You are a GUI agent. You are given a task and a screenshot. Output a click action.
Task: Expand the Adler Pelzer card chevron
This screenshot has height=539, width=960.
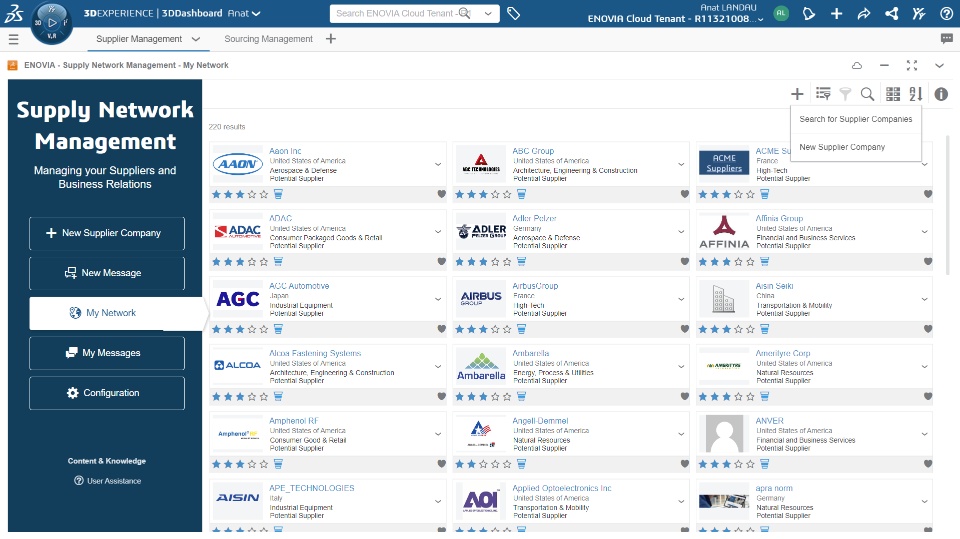(x=682, y=231)
